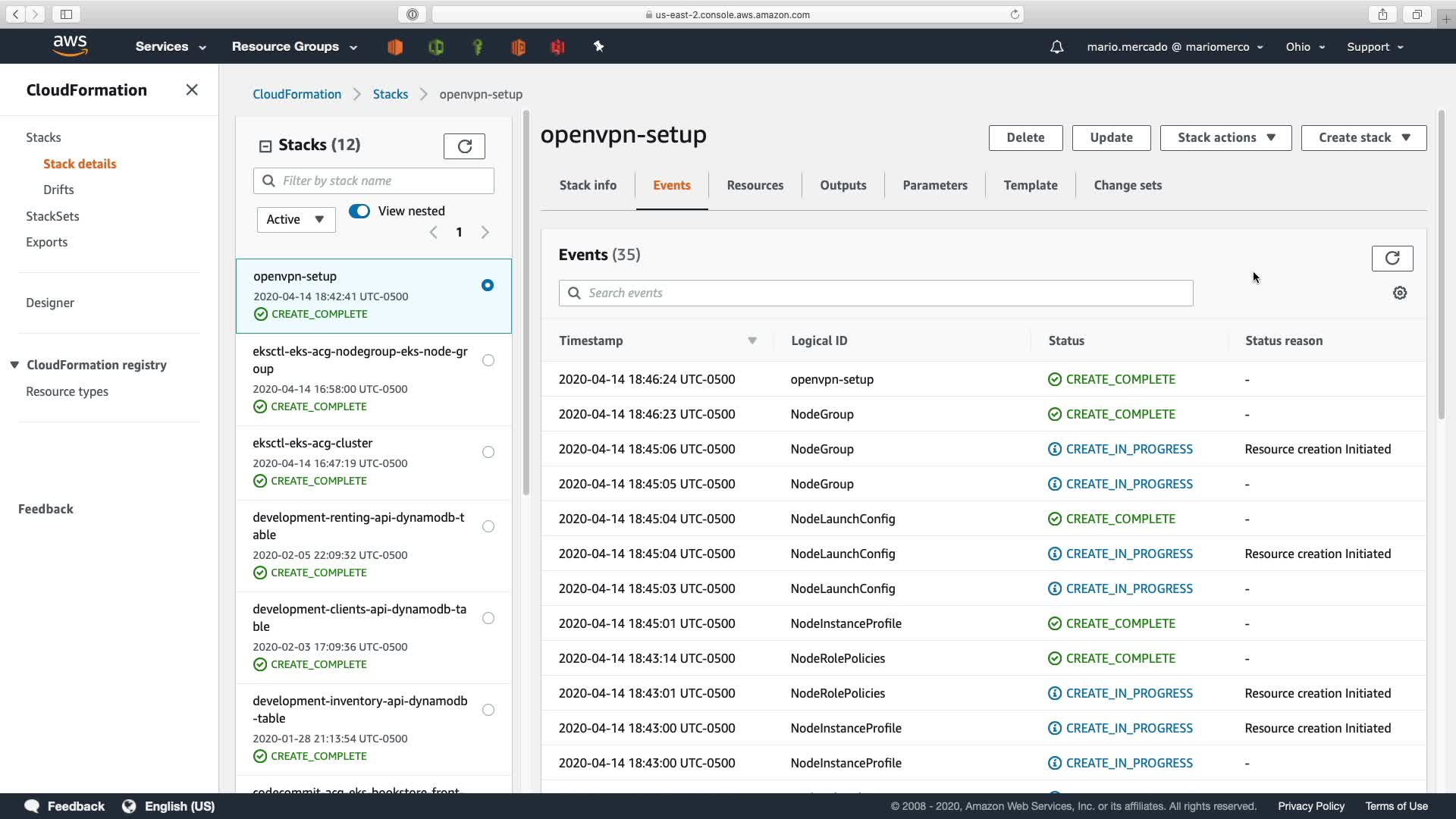Click the pin shortcut icon in navbar
This screenshot has width=1456, height=819.
598,47
